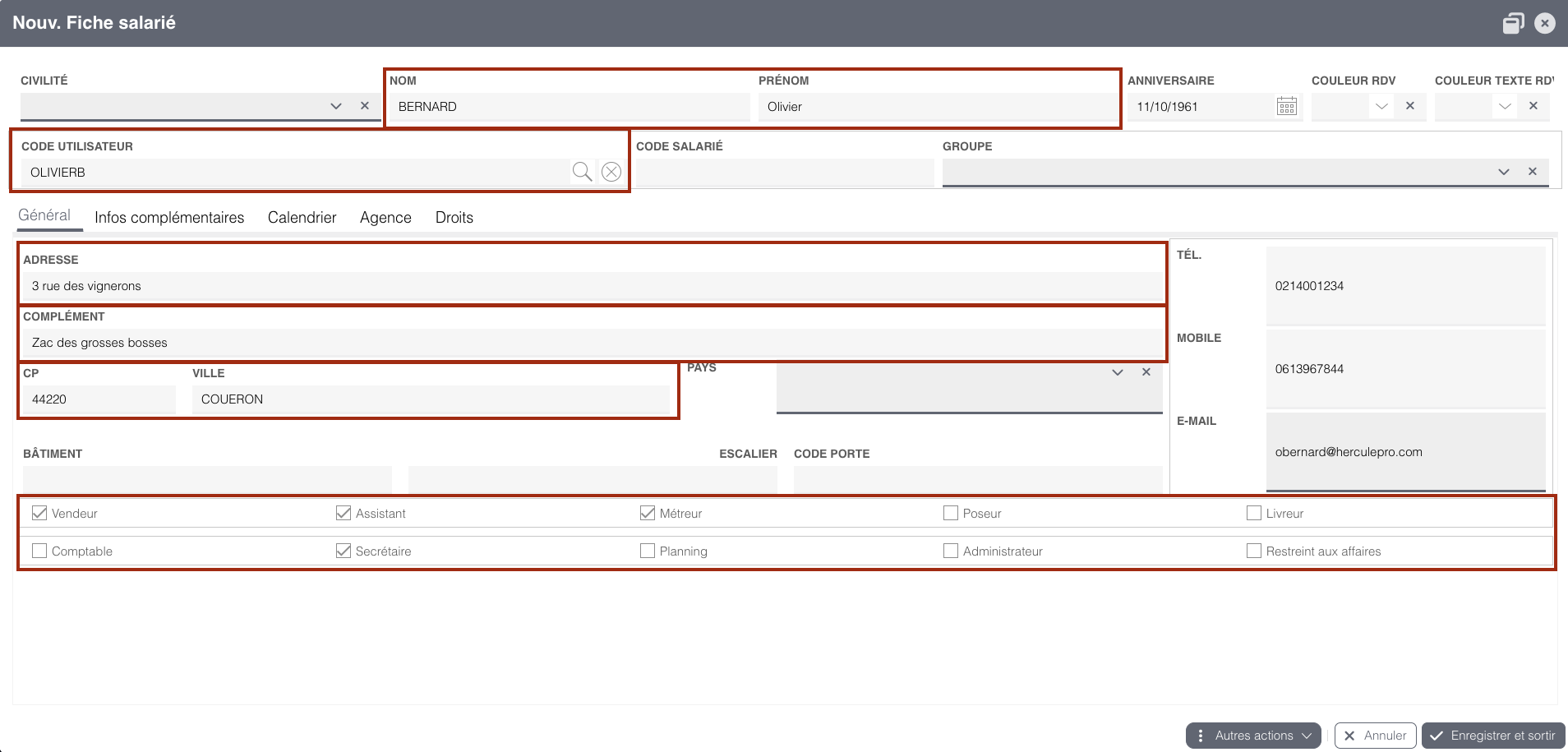Go to the Droits tab
The image size is (1568, 752).
tap(454, 218)
